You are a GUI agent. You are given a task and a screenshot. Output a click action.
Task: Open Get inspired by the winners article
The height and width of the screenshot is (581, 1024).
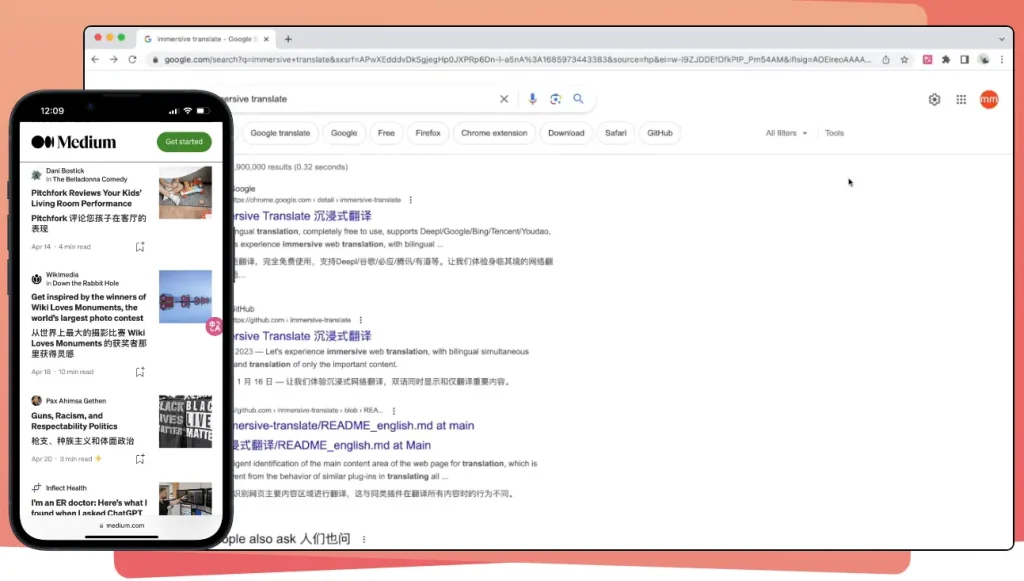(x=89, y=307)
